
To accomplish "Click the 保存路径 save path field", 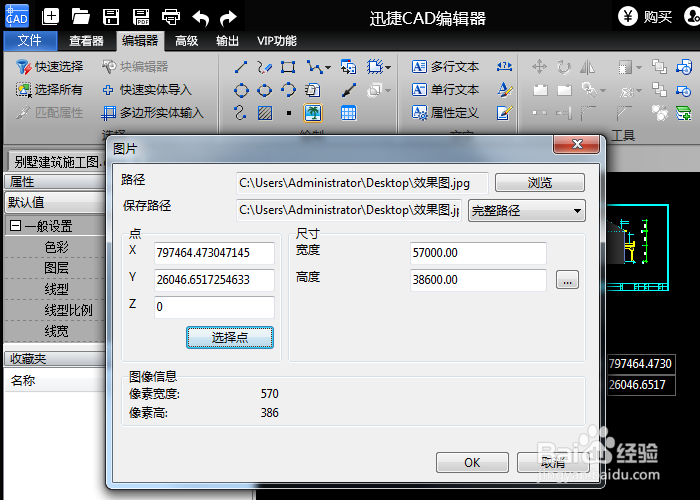I will coord(349,210).
